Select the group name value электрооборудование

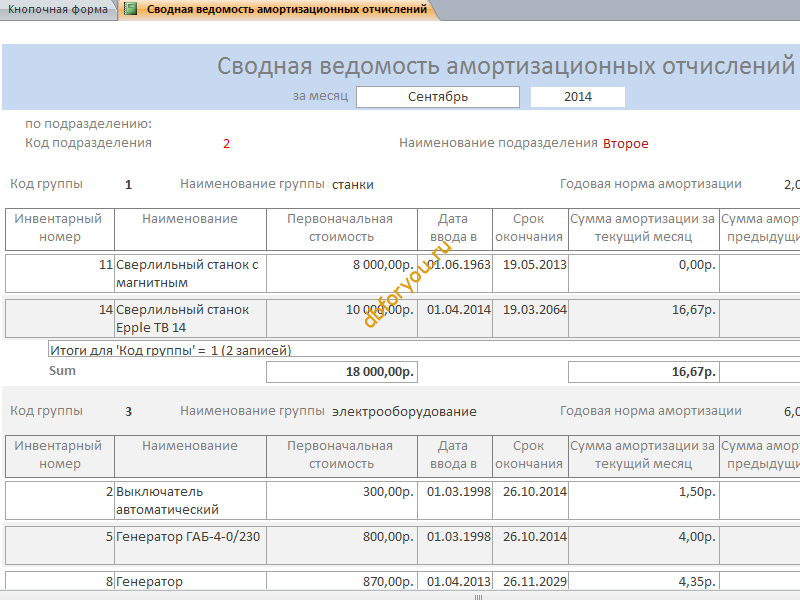404,411
